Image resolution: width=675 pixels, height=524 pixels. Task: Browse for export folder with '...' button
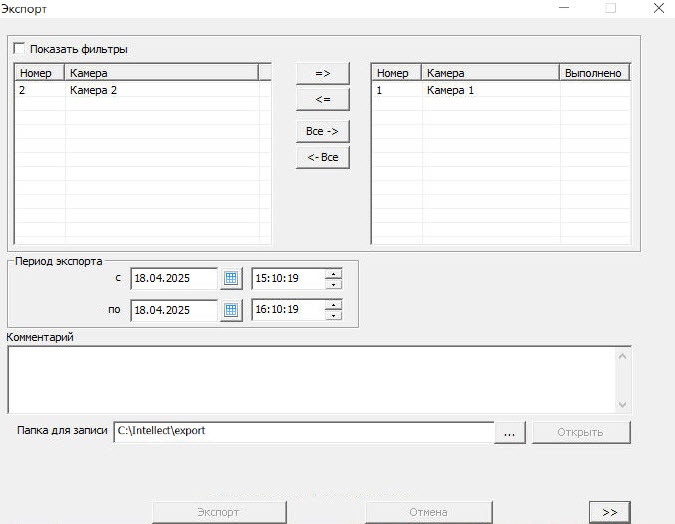(509, 432)
